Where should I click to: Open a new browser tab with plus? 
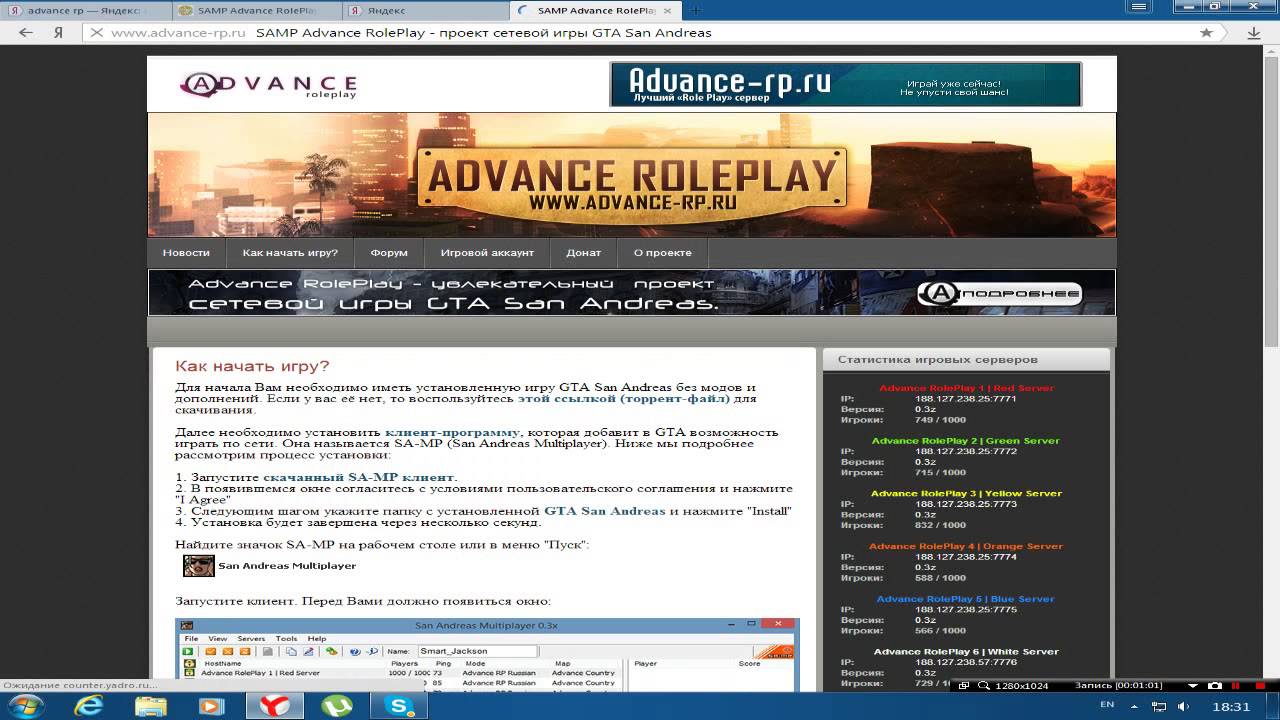pyautogui.click(x=696, y=10)
